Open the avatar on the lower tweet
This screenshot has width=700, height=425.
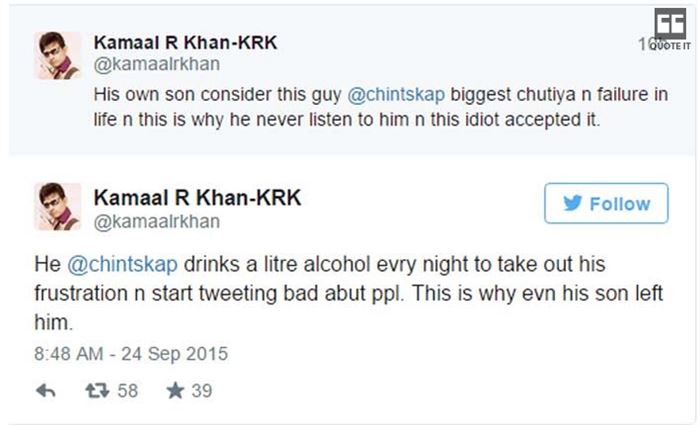pos(58,209)
